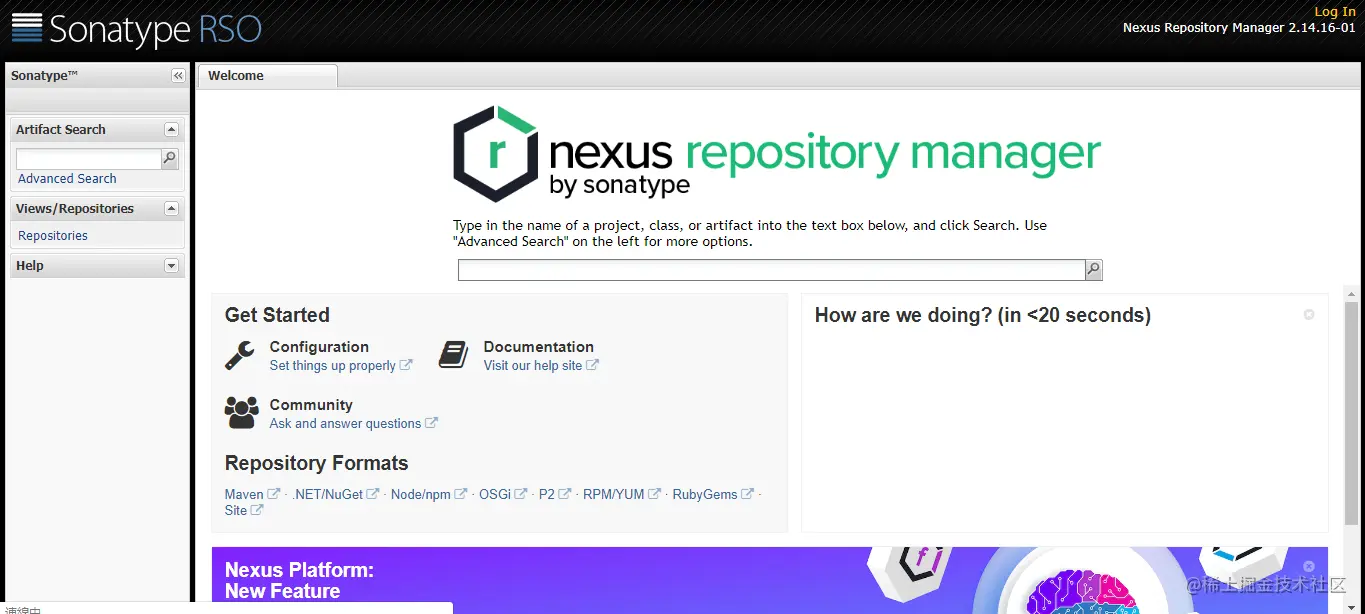
Task: Close the Nexus Platform banner
Action: pos(1309,566)
